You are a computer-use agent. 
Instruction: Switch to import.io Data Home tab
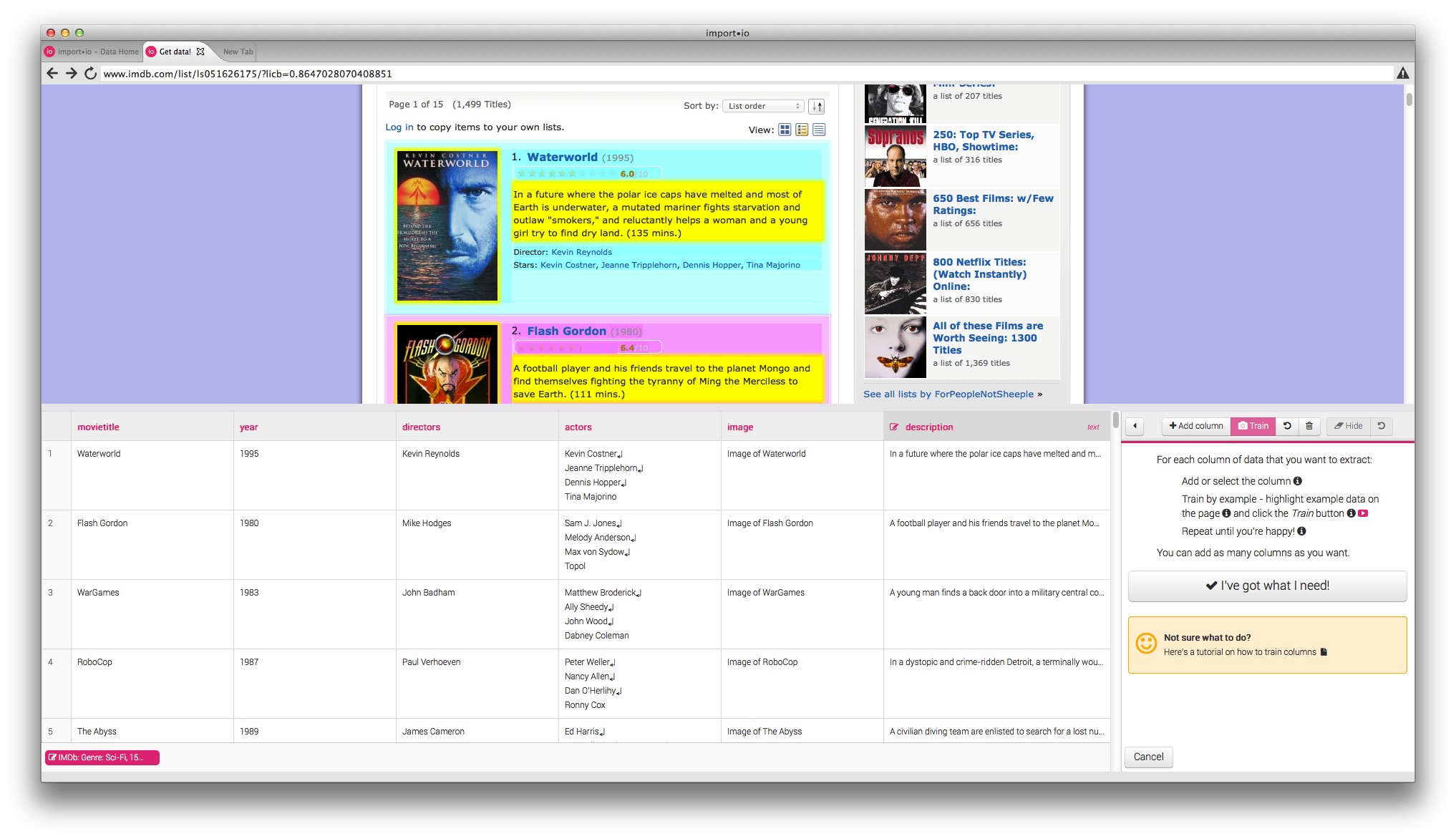92,52
